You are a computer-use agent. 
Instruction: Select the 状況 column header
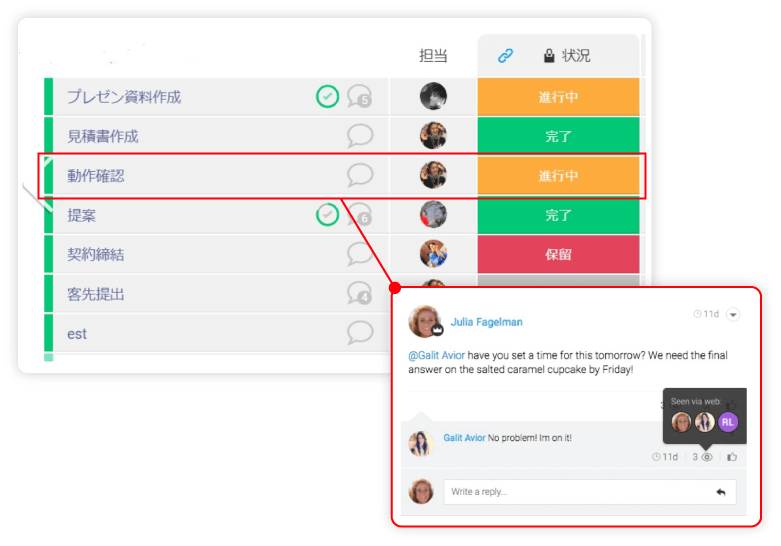[576, 55]
